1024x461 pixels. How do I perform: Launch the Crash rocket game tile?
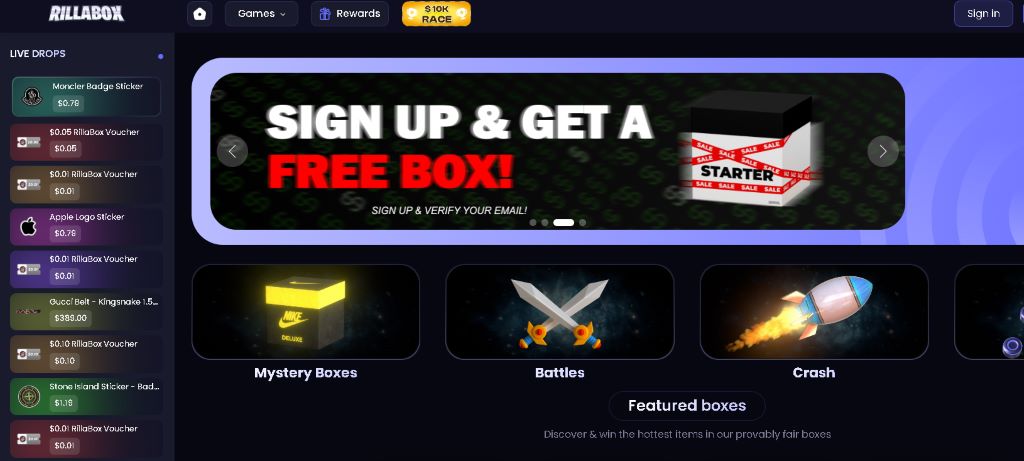[814, 312]
